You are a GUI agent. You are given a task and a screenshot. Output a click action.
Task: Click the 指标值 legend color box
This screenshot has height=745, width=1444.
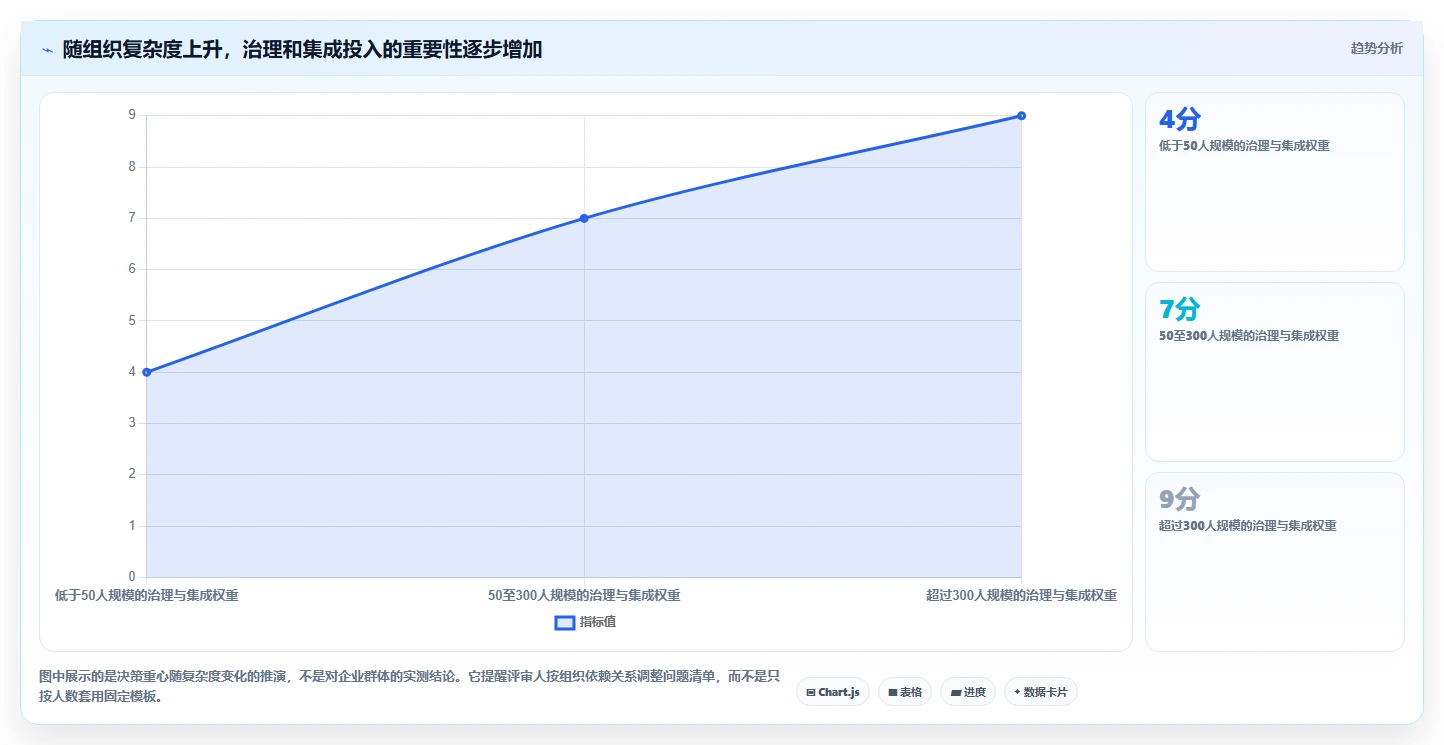click(565, 622)
